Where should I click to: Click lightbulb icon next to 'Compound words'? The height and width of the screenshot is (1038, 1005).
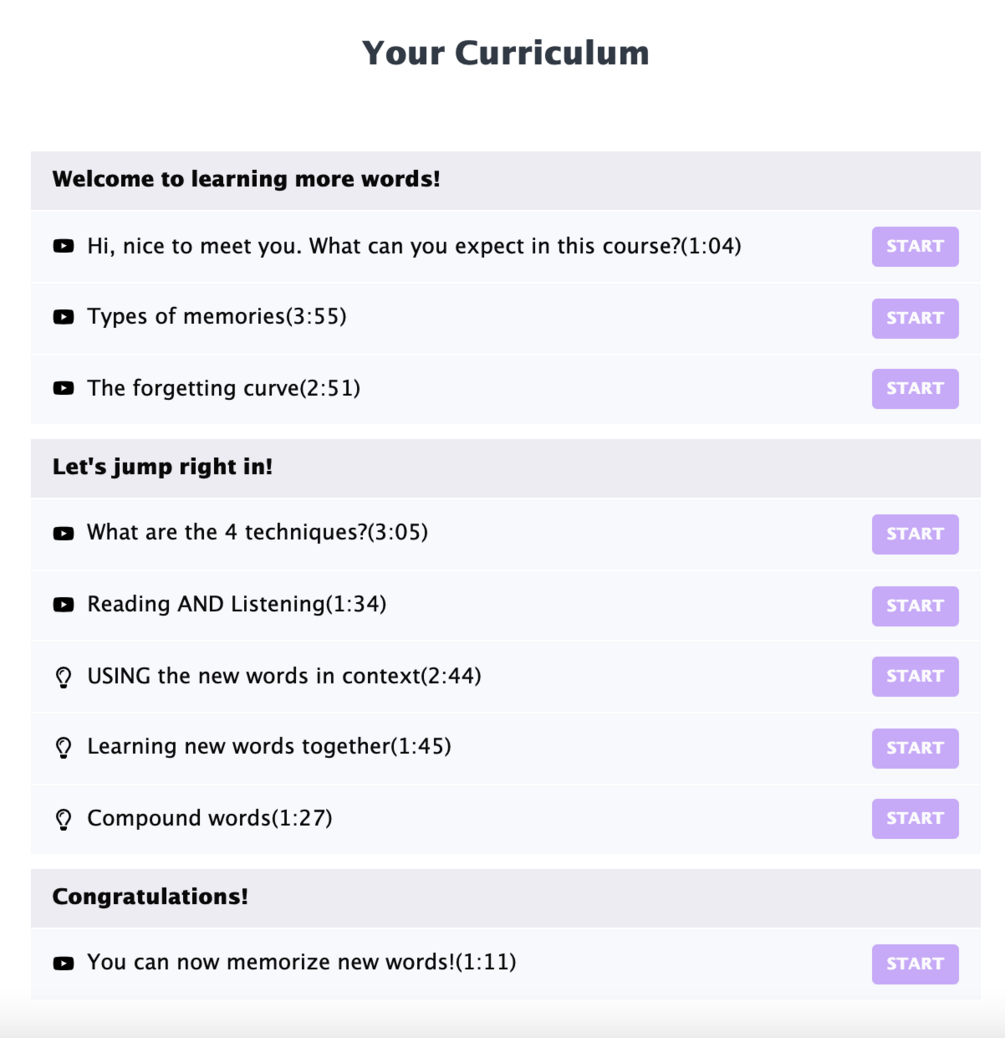point(63,819)
